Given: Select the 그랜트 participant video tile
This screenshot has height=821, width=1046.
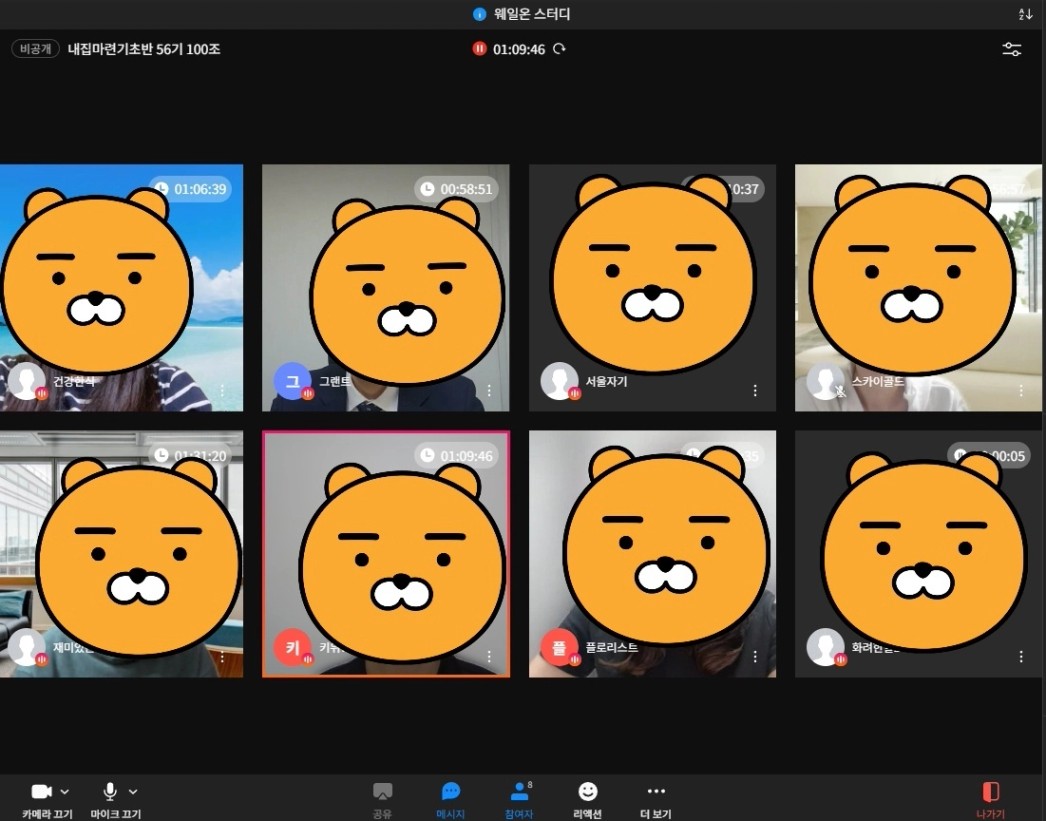Looking at the screenshot, I should coord(386,288).
